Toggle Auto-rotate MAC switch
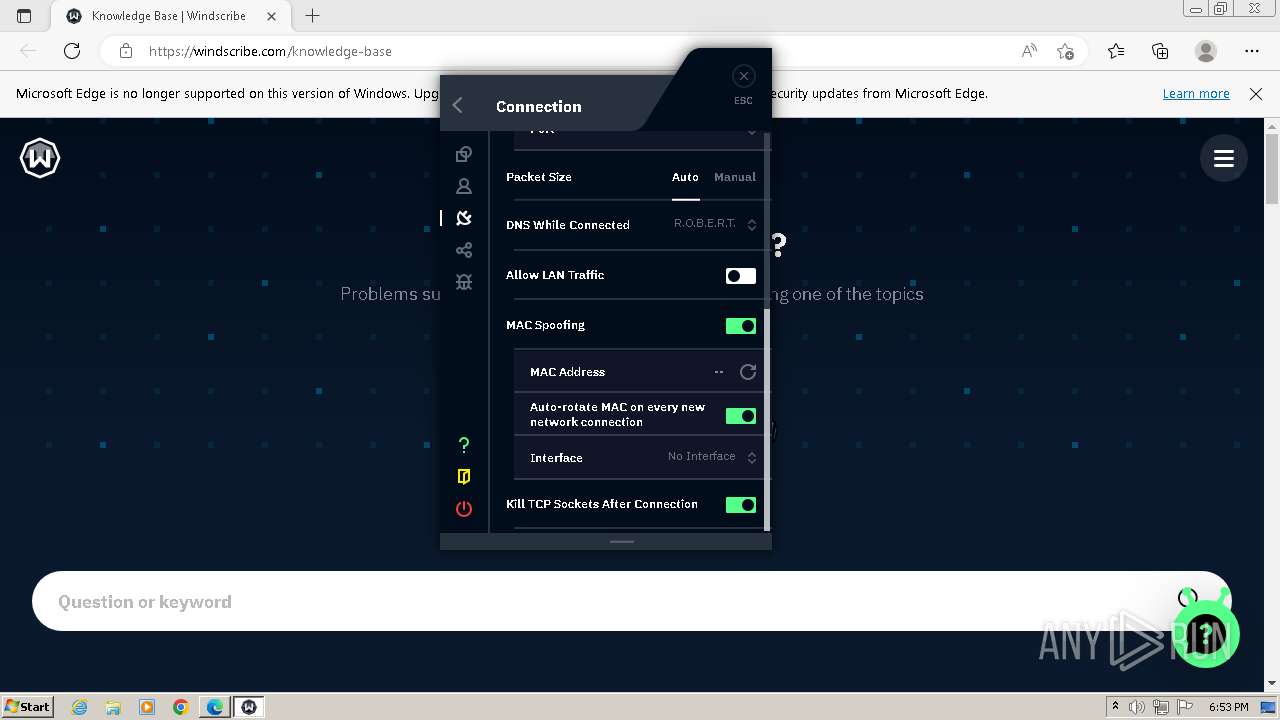 (741, 416)
